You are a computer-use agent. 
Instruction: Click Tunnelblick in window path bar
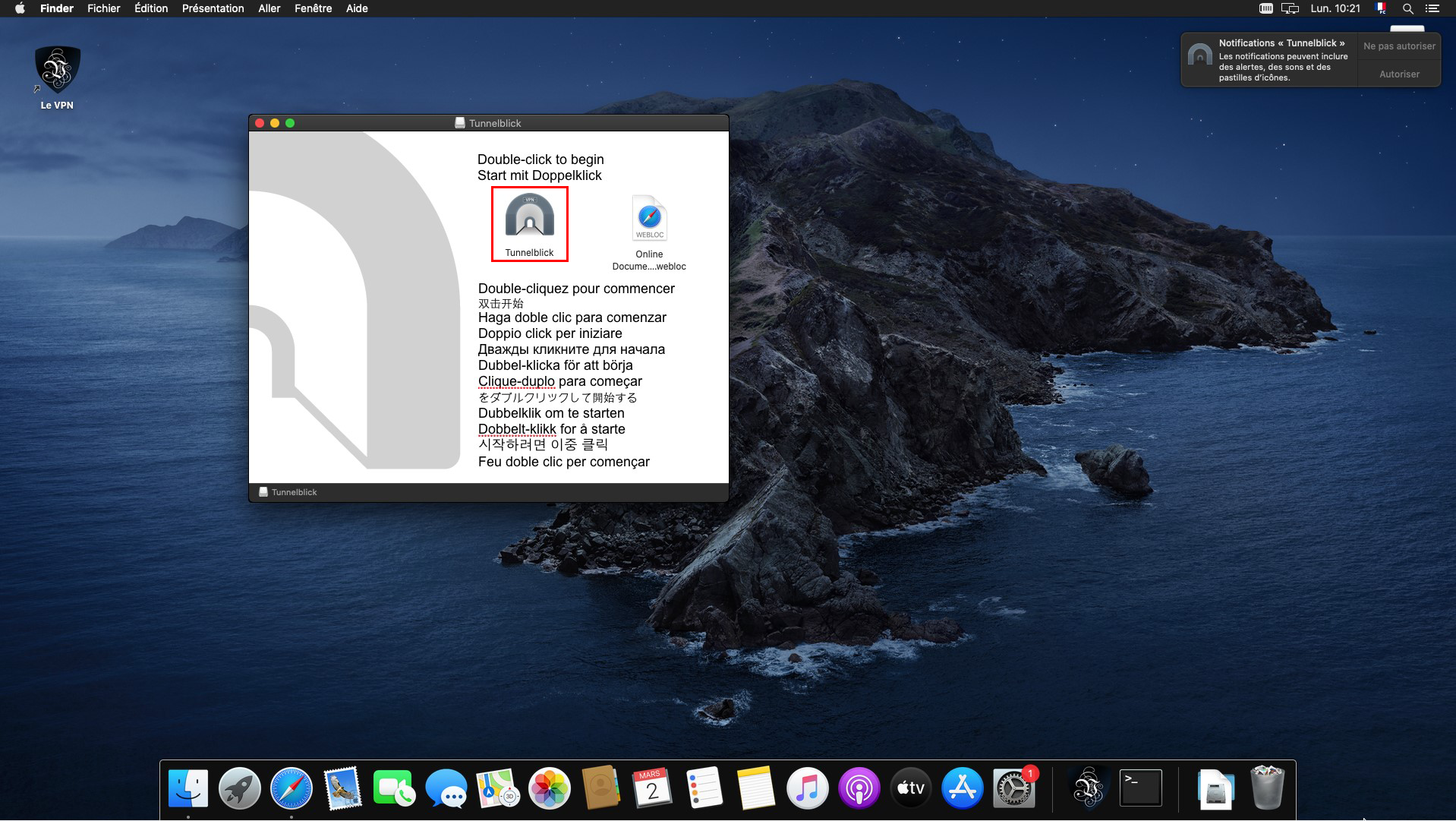point(288,492)
